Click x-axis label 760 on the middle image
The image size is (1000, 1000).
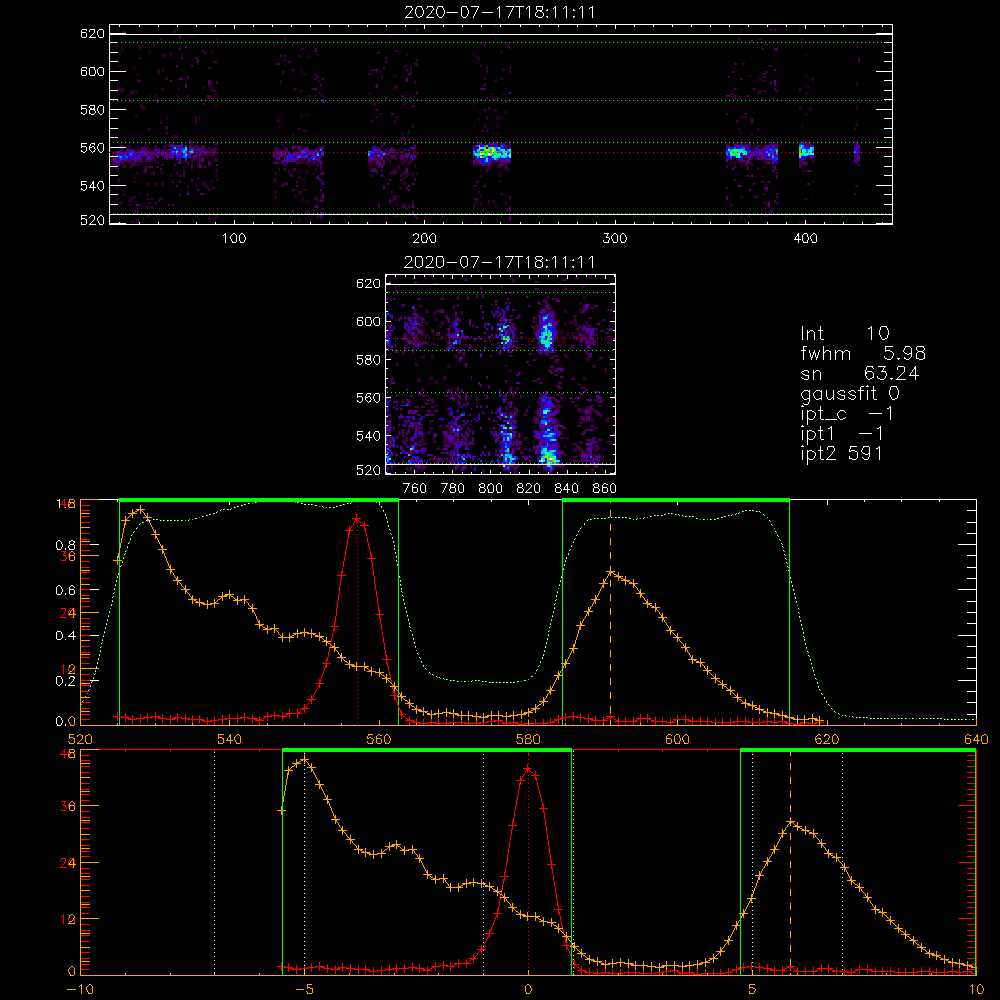[415, 489]
